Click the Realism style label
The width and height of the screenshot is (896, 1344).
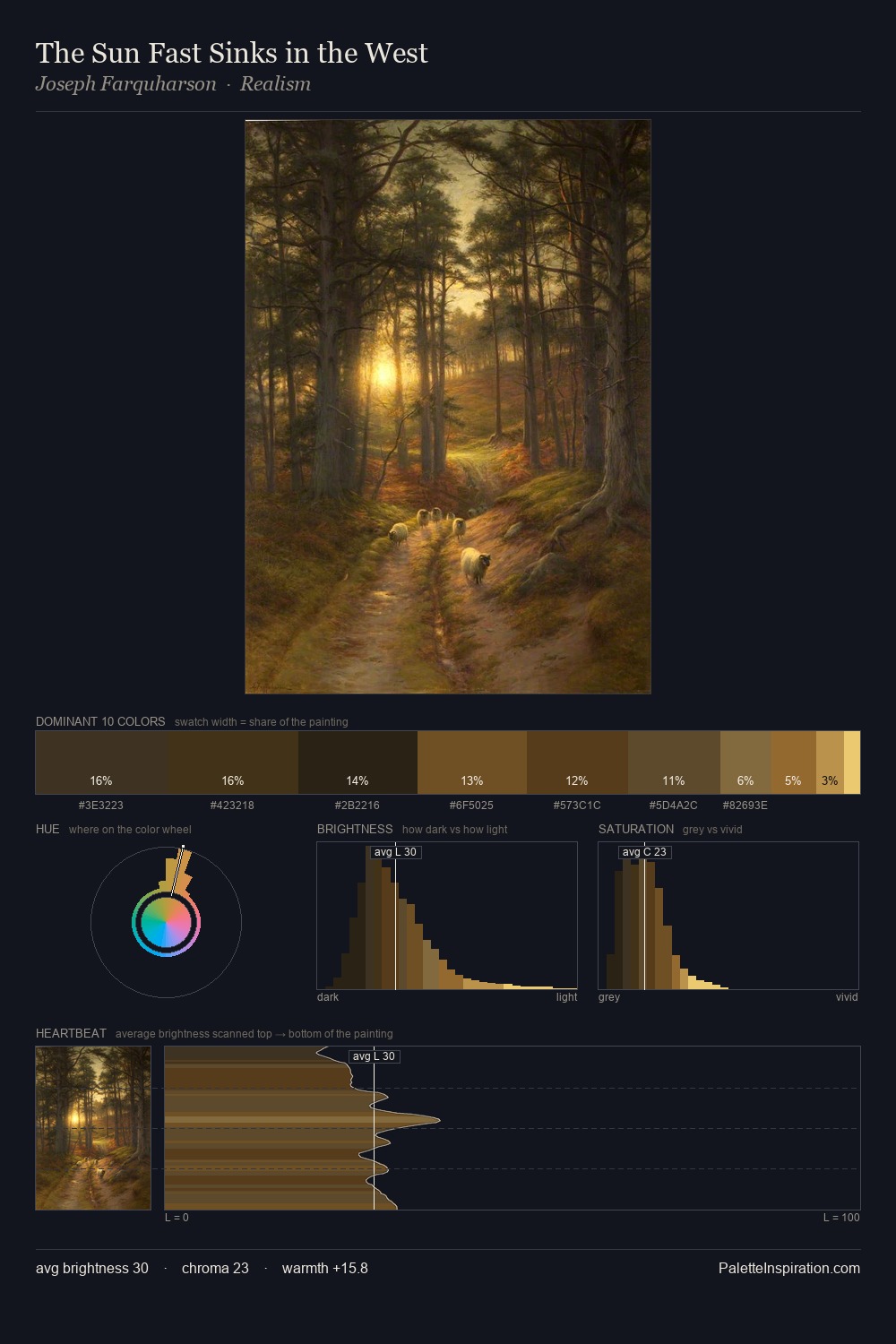275,84
